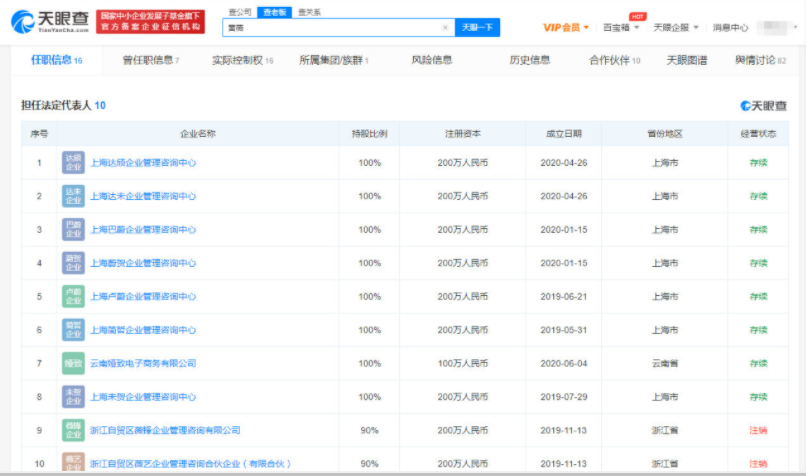The image size is (806, 476).
Task: Click 注销 status in row 9
Action: coord(758,430)
